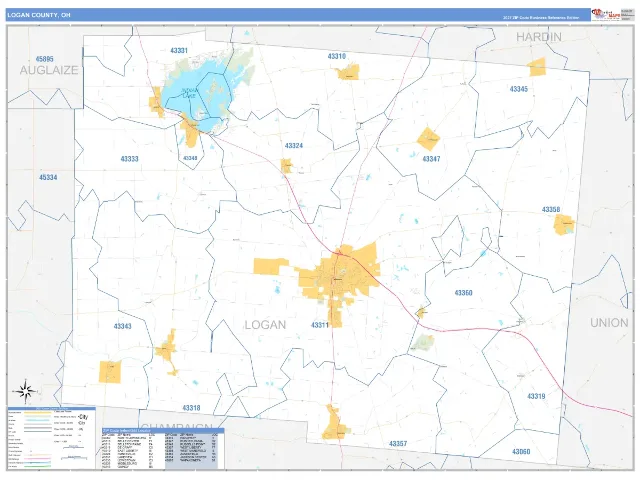Click the 'LOGAN COUNTY, OH' map title

[39, 15]
